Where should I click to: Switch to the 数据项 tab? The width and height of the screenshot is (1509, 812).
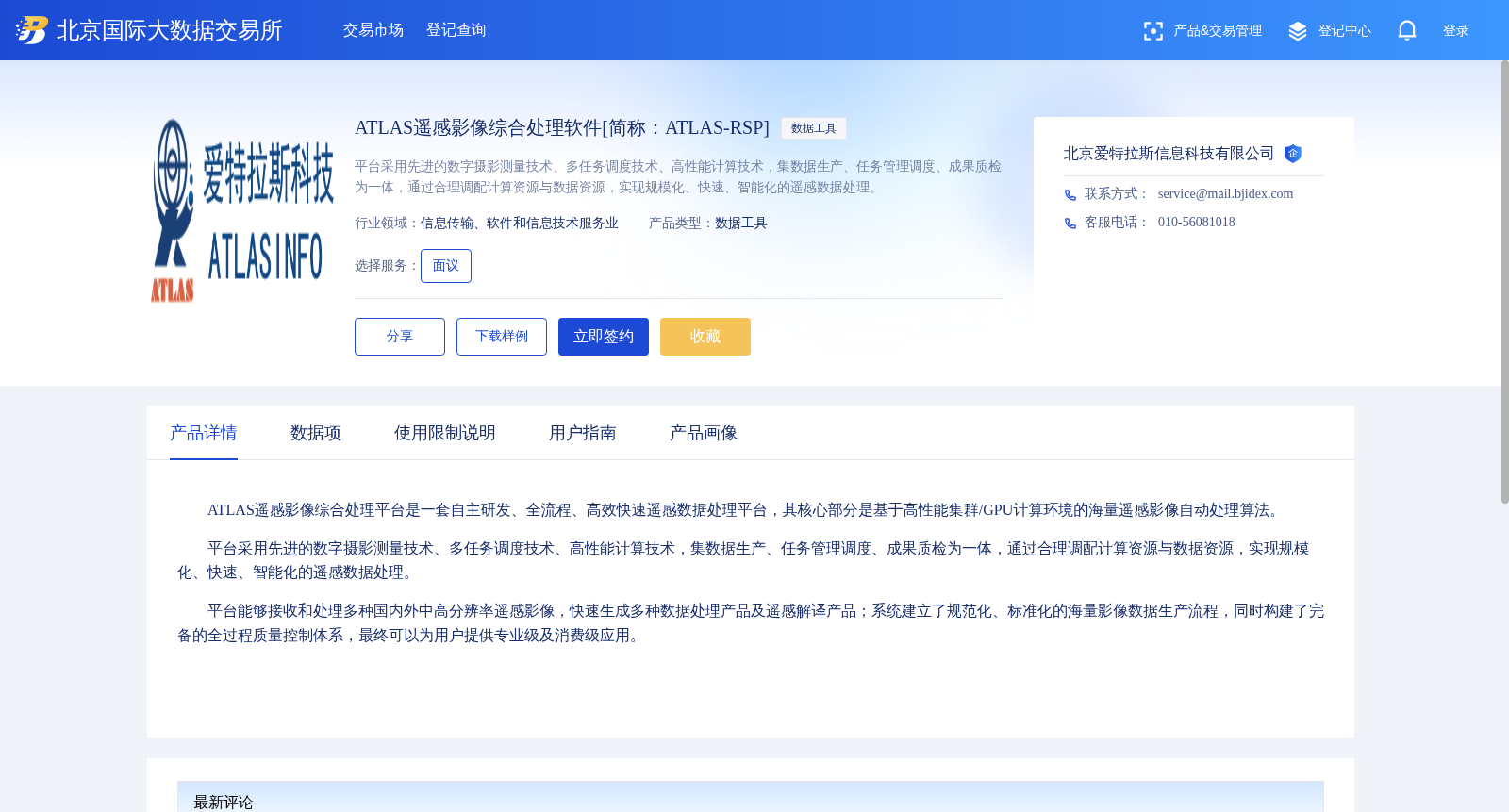tap(316, 433)
